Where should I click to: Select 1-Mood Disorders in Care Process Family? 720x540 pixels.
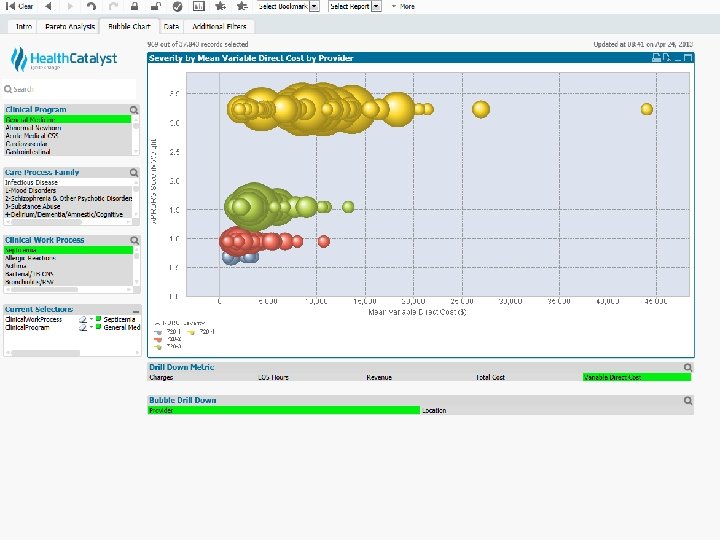(x=68, y=190)
